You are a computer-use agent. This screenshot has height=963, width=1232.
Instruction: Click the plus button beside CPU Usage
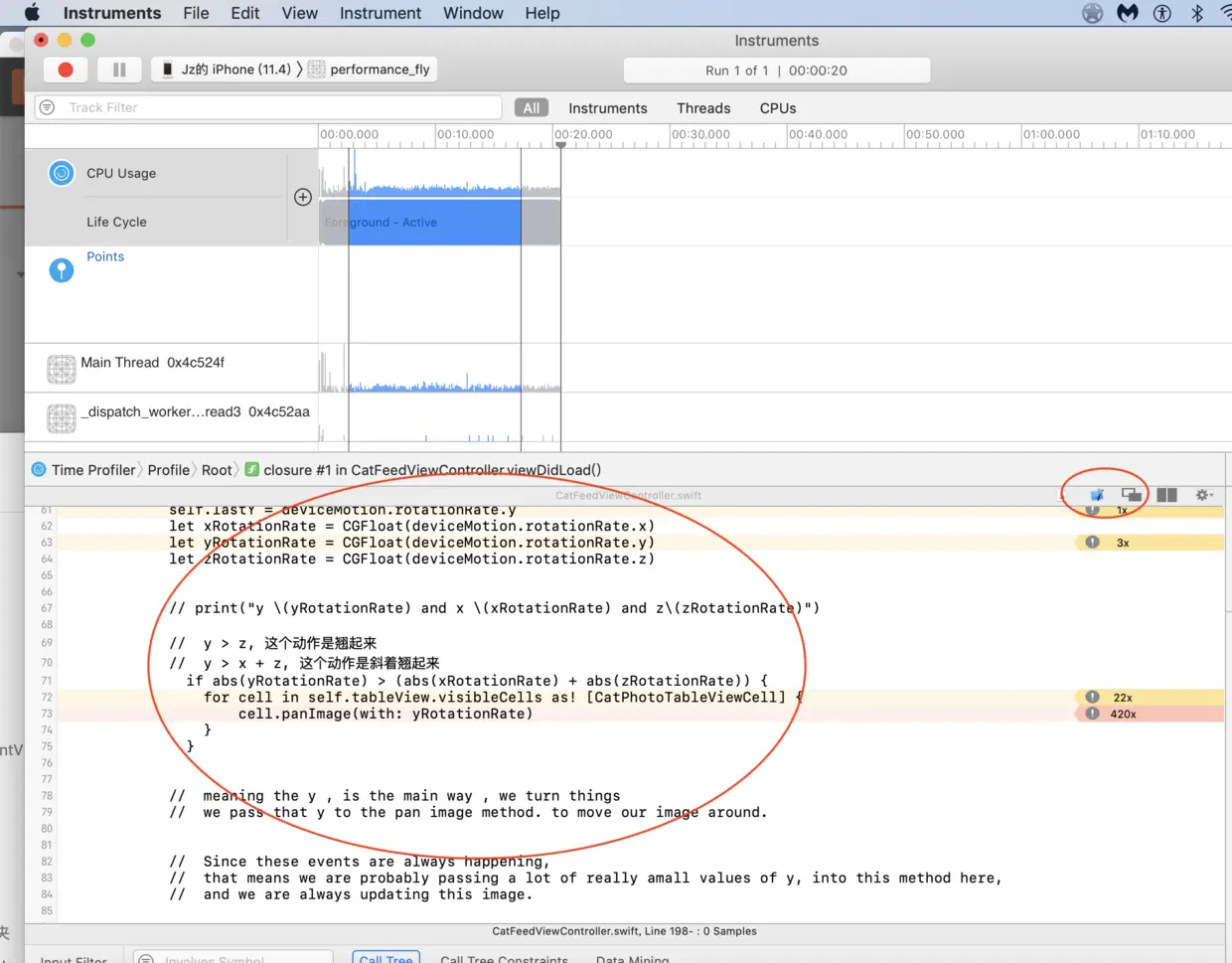coord(303,197)
